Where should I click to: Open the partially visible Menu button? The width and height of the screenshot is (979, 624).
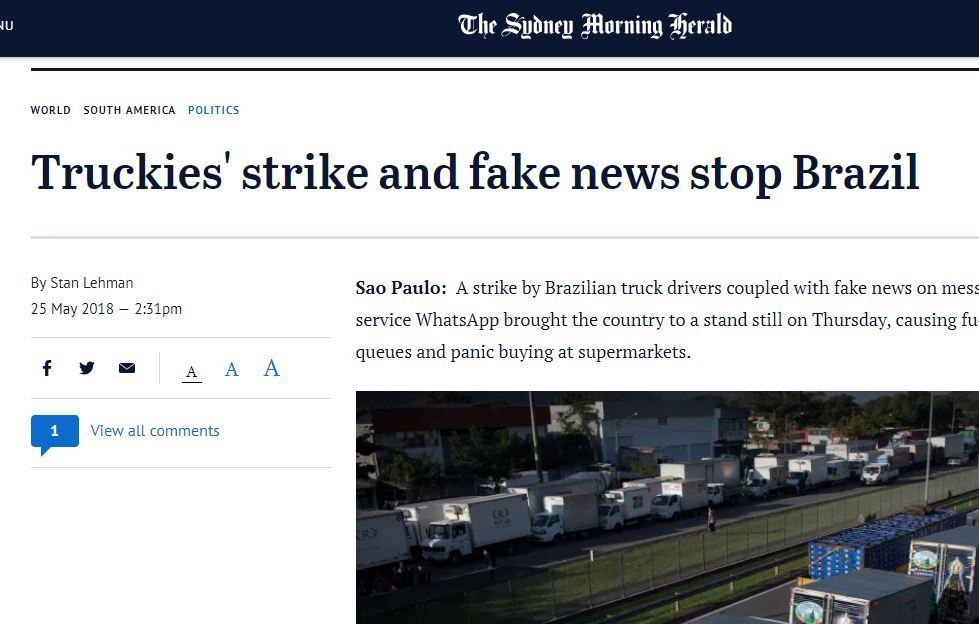click(7, 26)
